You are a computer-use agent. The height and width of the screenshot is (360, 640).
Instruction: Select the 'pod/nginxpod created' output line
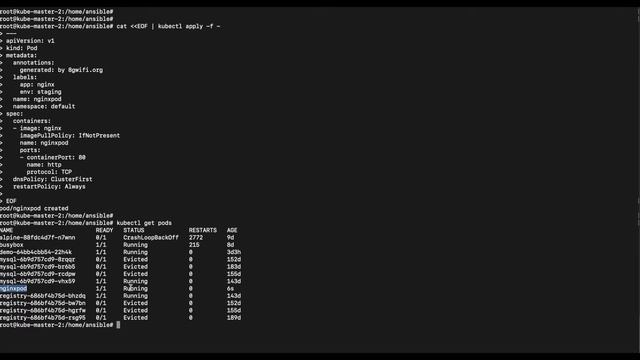(x=34, y=208)
